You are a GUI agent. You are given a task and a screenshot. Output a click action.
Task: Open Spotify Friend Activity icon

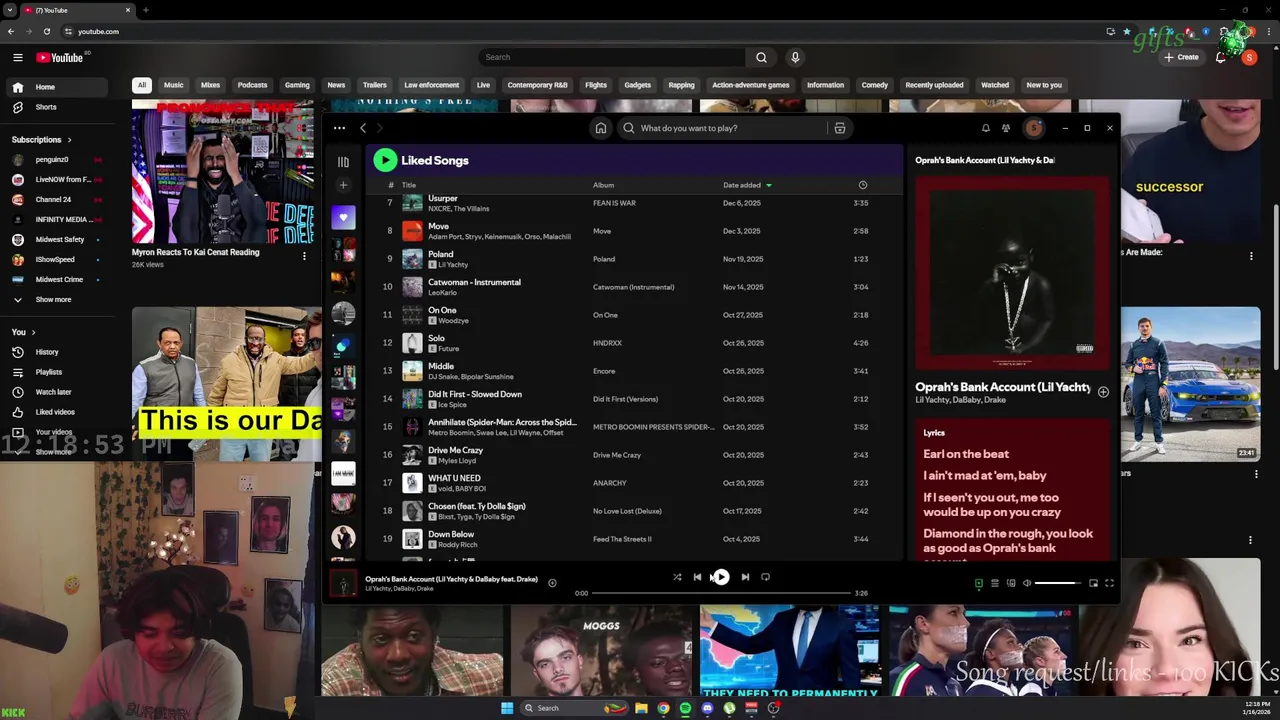click(x=1006, y=128)
